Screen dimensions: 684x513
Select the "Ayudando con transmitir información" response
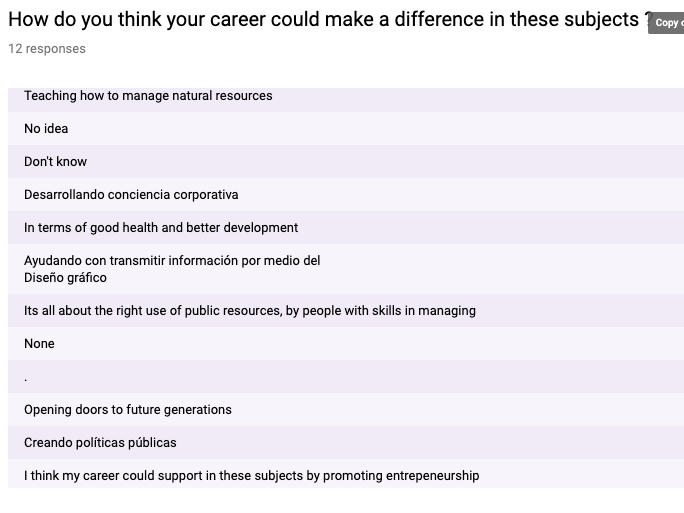[172, 261]
